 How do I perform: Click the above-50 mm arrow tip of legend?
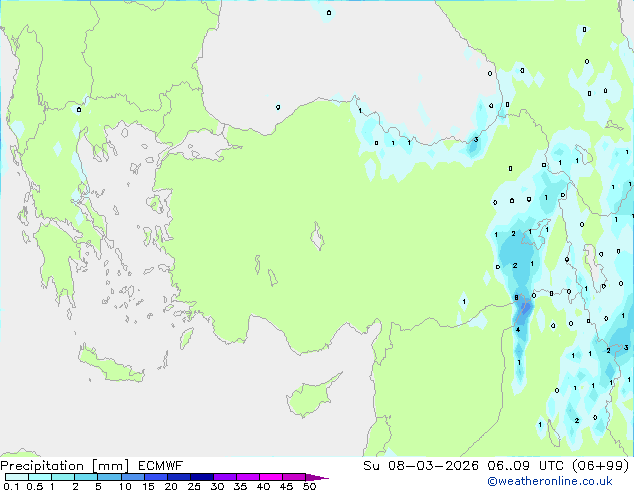point(317,477)
